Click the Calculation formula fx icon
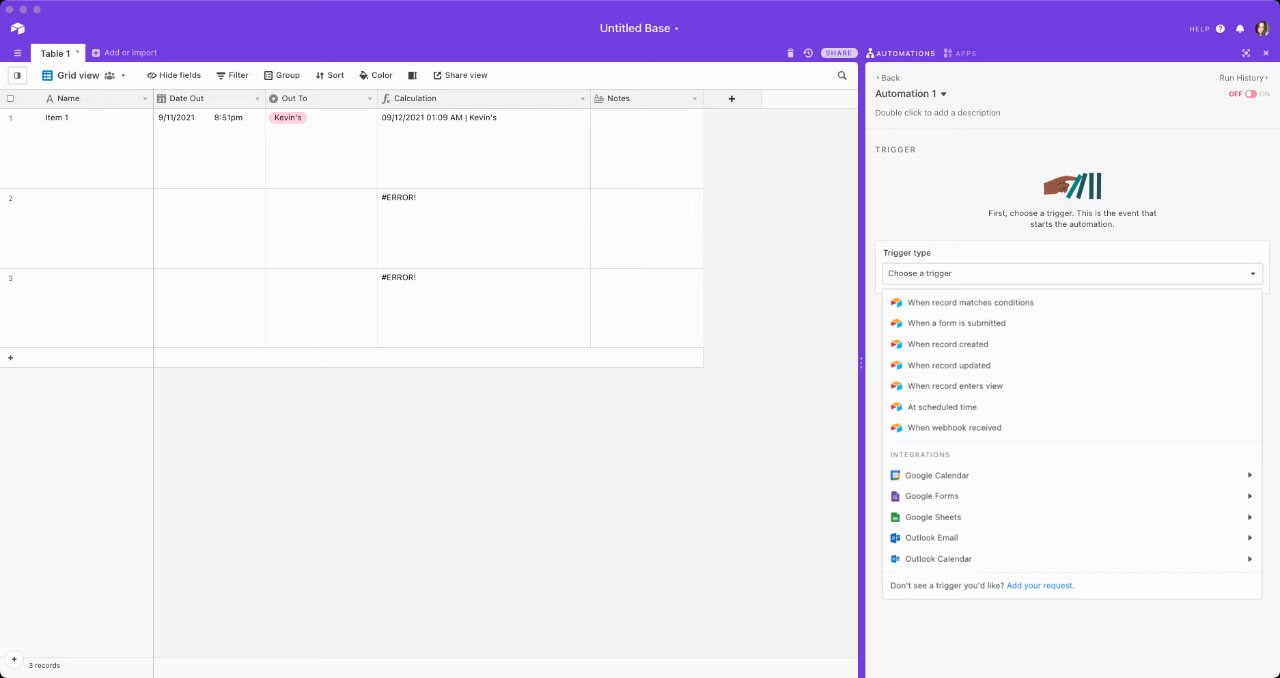Viewport: 1280px width, 678px height. point(386,98)
